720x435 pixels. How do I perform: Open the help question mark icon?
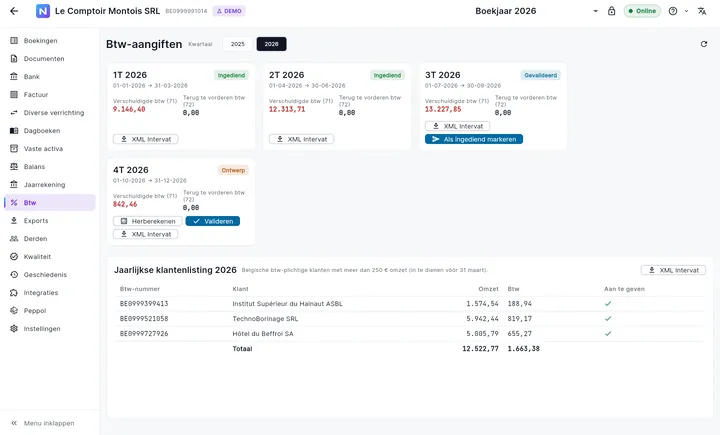673,11
